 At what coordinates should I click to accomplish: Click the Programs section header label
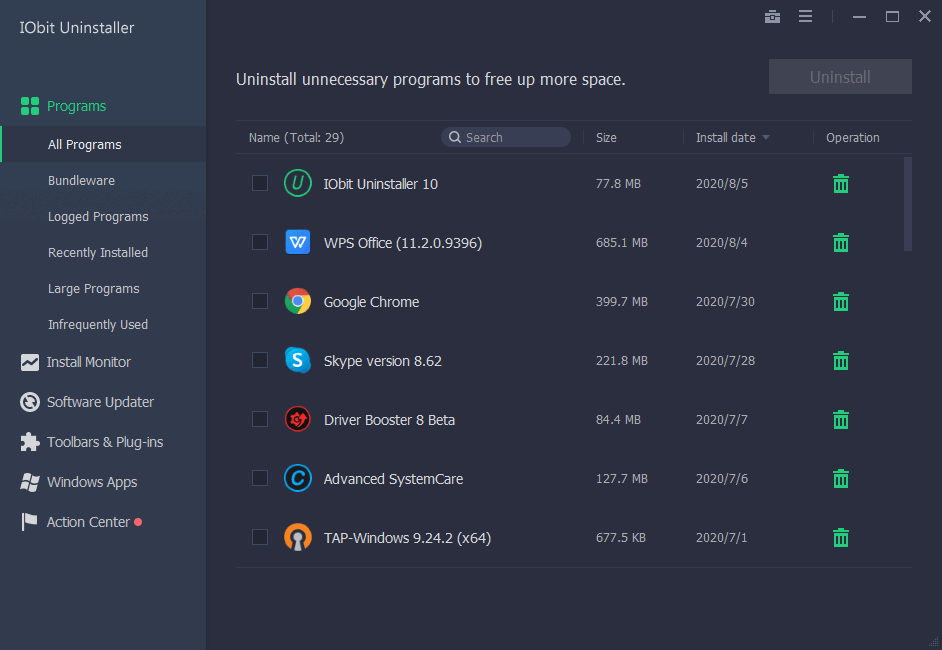click(x=76, y=106)
